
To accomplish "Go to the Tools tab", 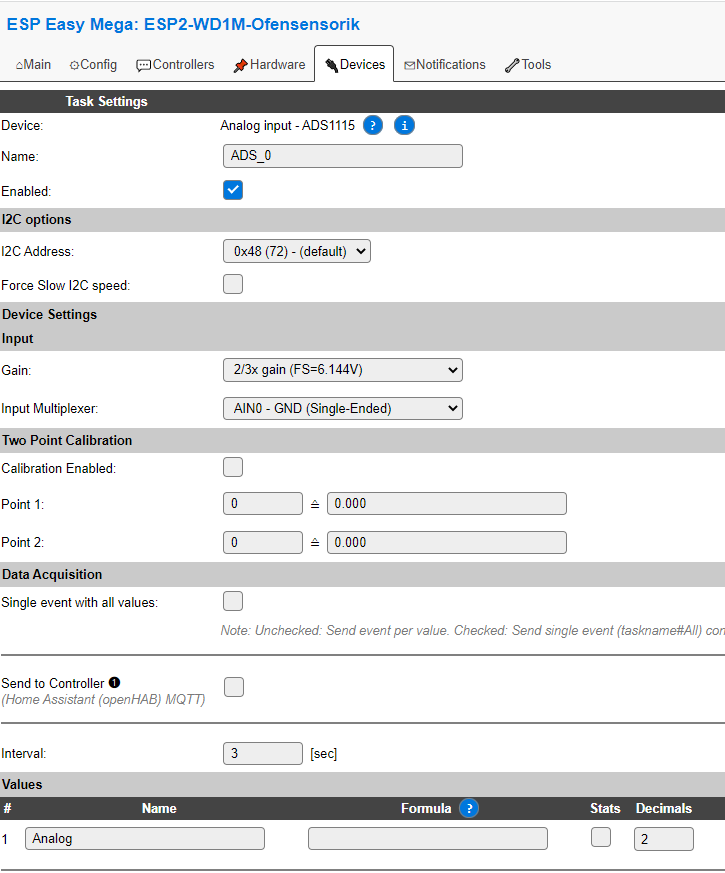I will (528, 65).
